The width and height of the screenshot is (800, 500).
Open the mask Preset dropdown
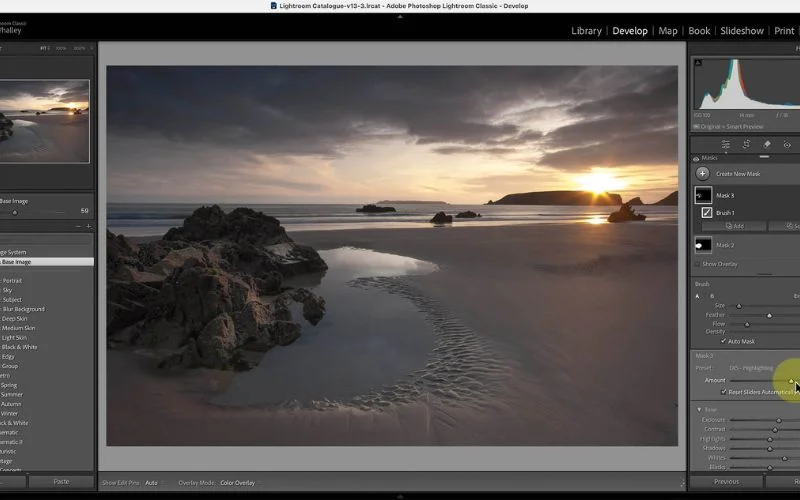(x=752, y=368)
